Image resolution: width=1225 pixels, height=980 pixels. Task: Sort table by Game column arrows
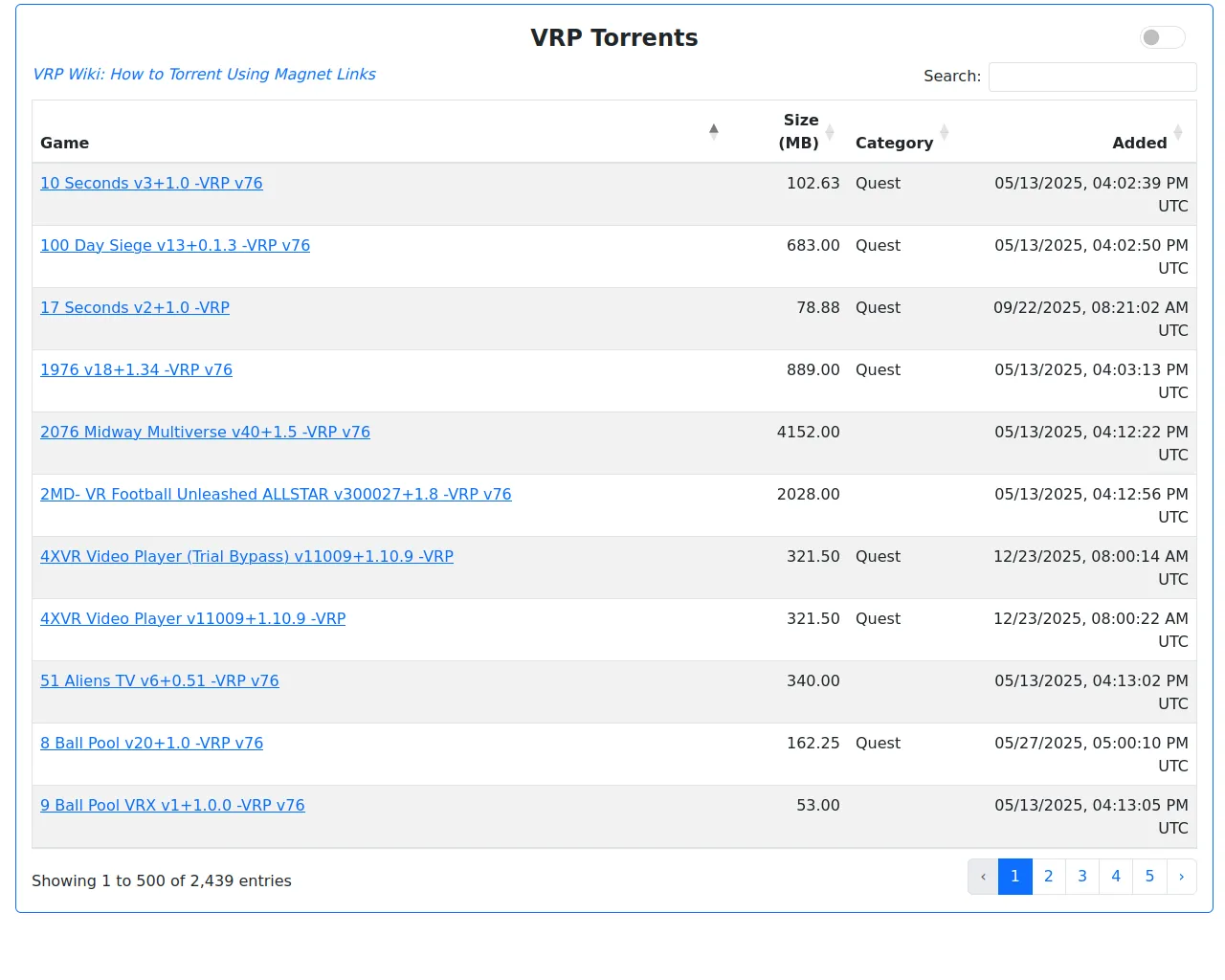713,132
